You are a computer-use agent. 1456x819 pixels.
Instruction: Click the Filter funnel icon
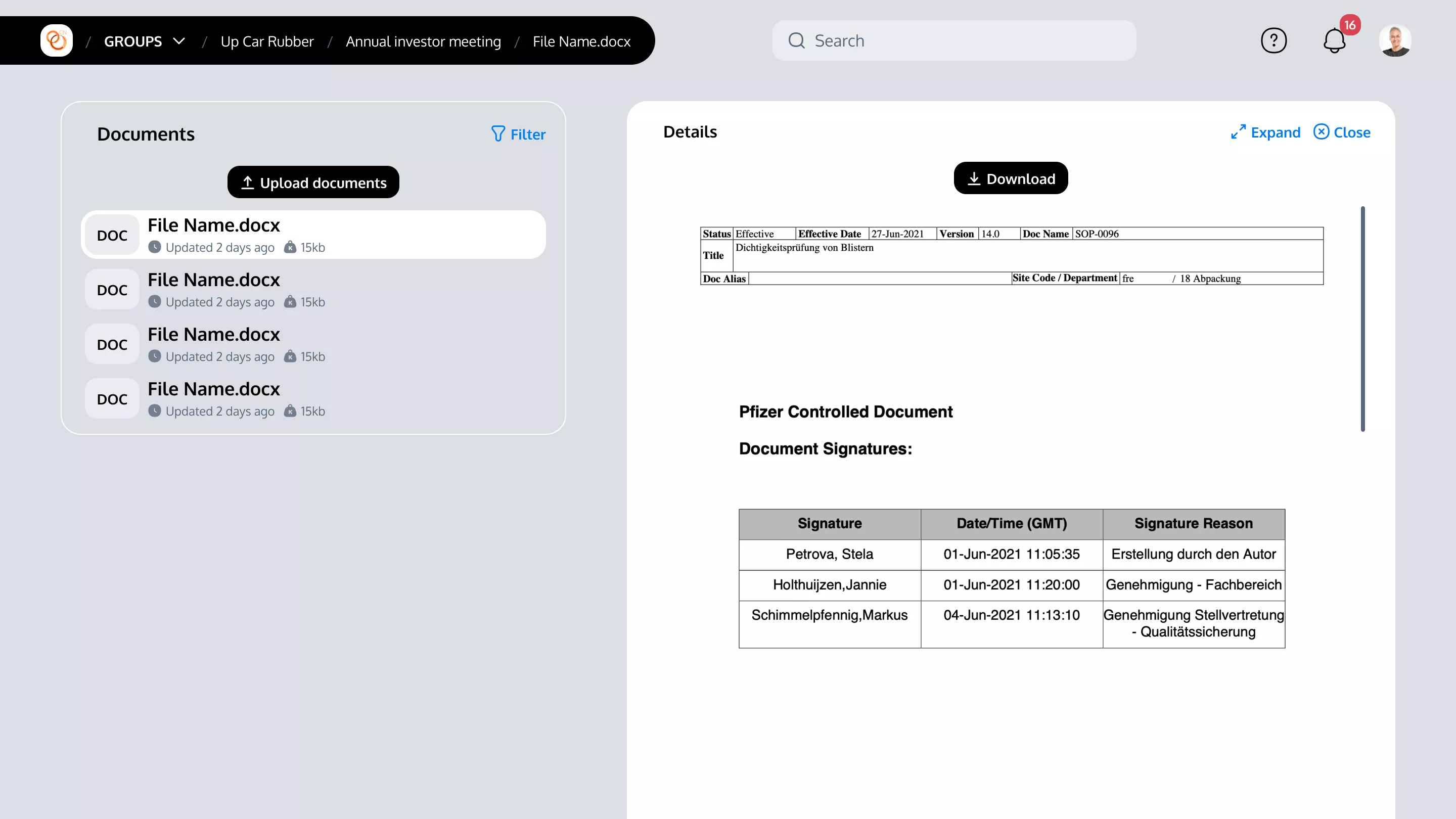click(498, 134)
